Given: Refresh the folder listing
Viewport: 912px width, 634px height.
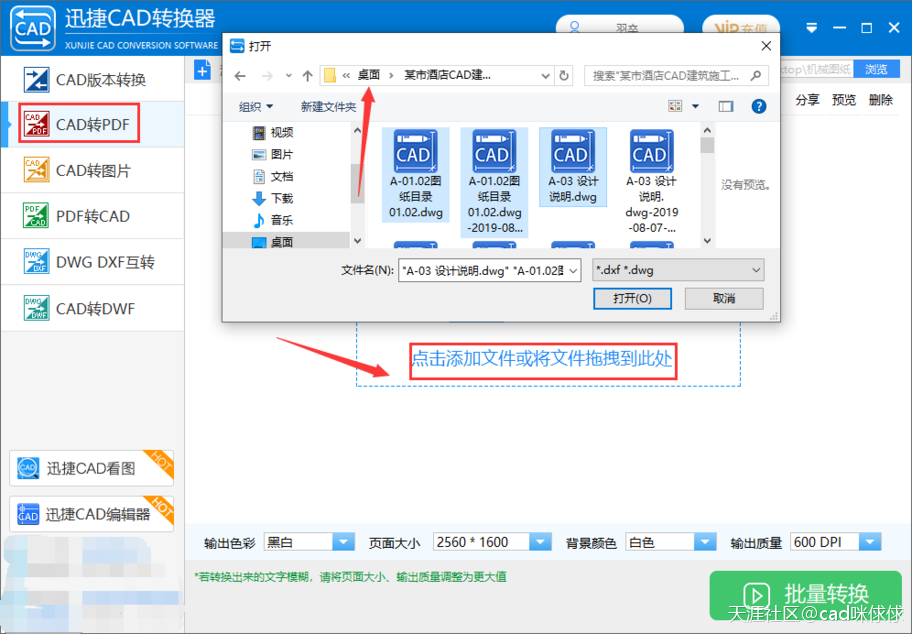Looking at the screenshot, I should (564, 76).
